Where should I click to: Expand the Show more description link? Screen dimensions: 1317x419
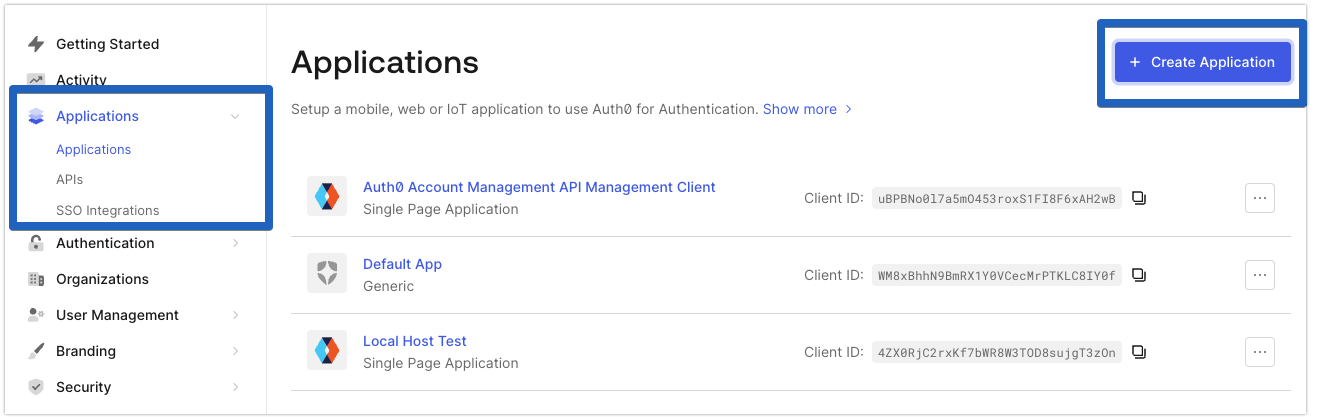click(807, 109)
